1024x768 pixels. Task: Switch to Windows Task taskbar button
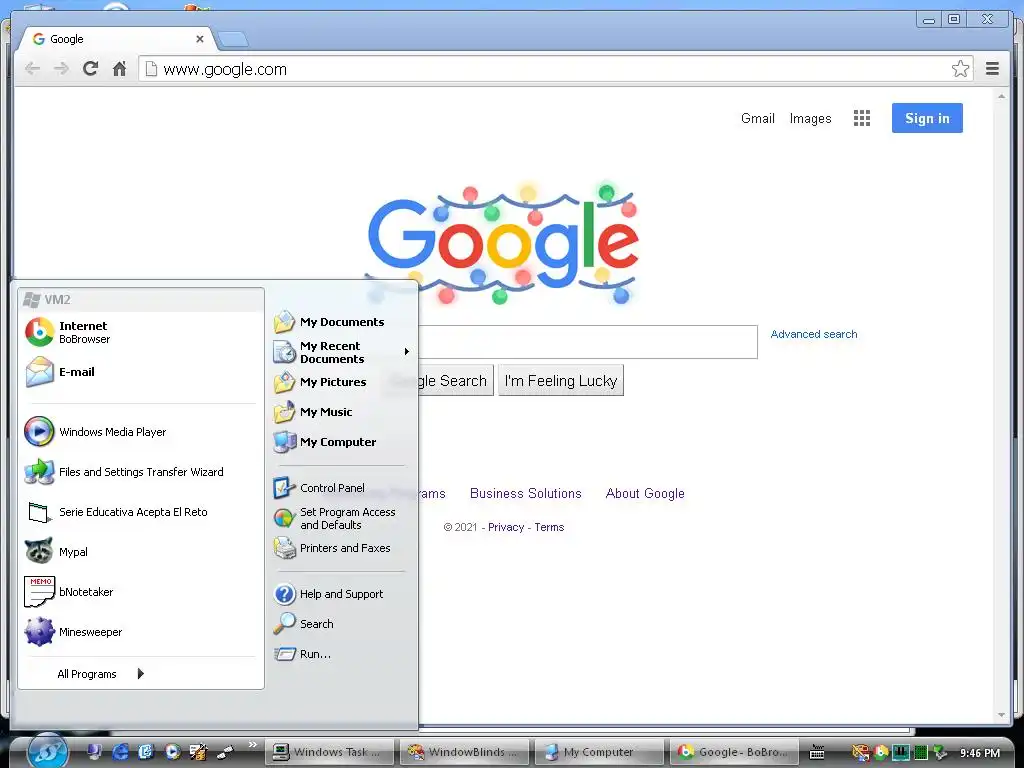pyautogui.click(x=330, y=752)
